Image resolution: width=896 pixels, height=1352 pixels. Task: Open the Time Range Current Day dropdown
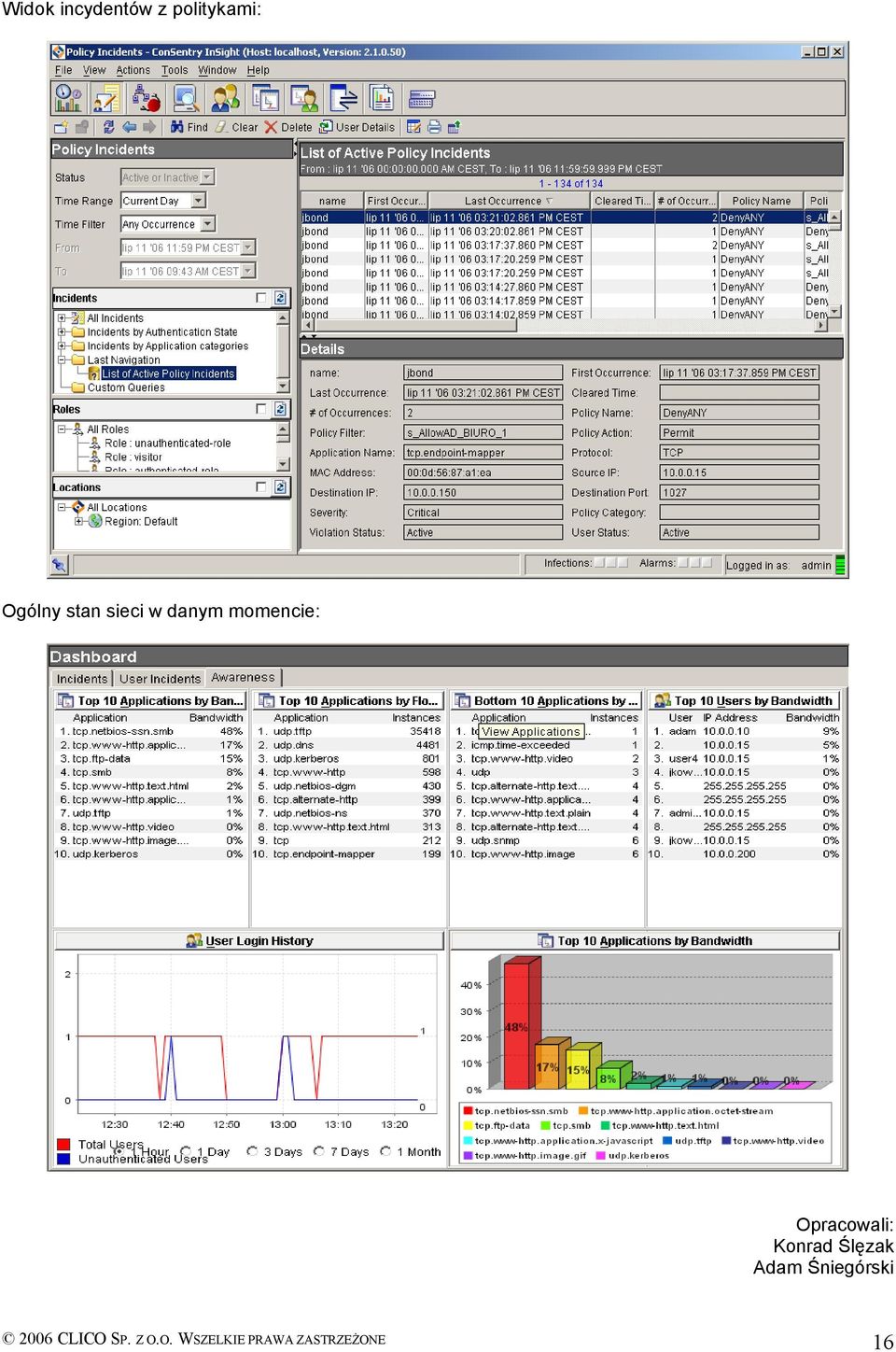[x=198, y=201]
